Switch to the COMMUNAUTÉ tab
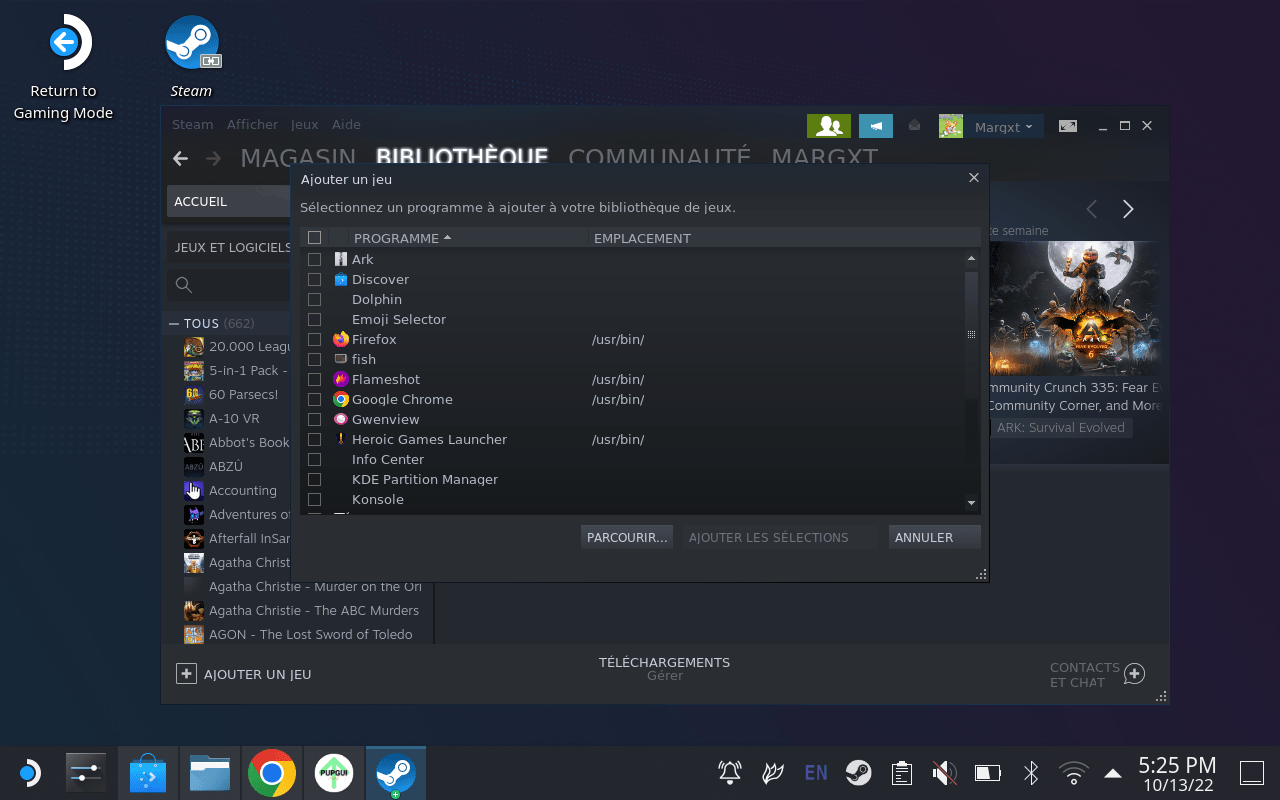The height and width of the screenshot is (800, 1280). [659, 156]
